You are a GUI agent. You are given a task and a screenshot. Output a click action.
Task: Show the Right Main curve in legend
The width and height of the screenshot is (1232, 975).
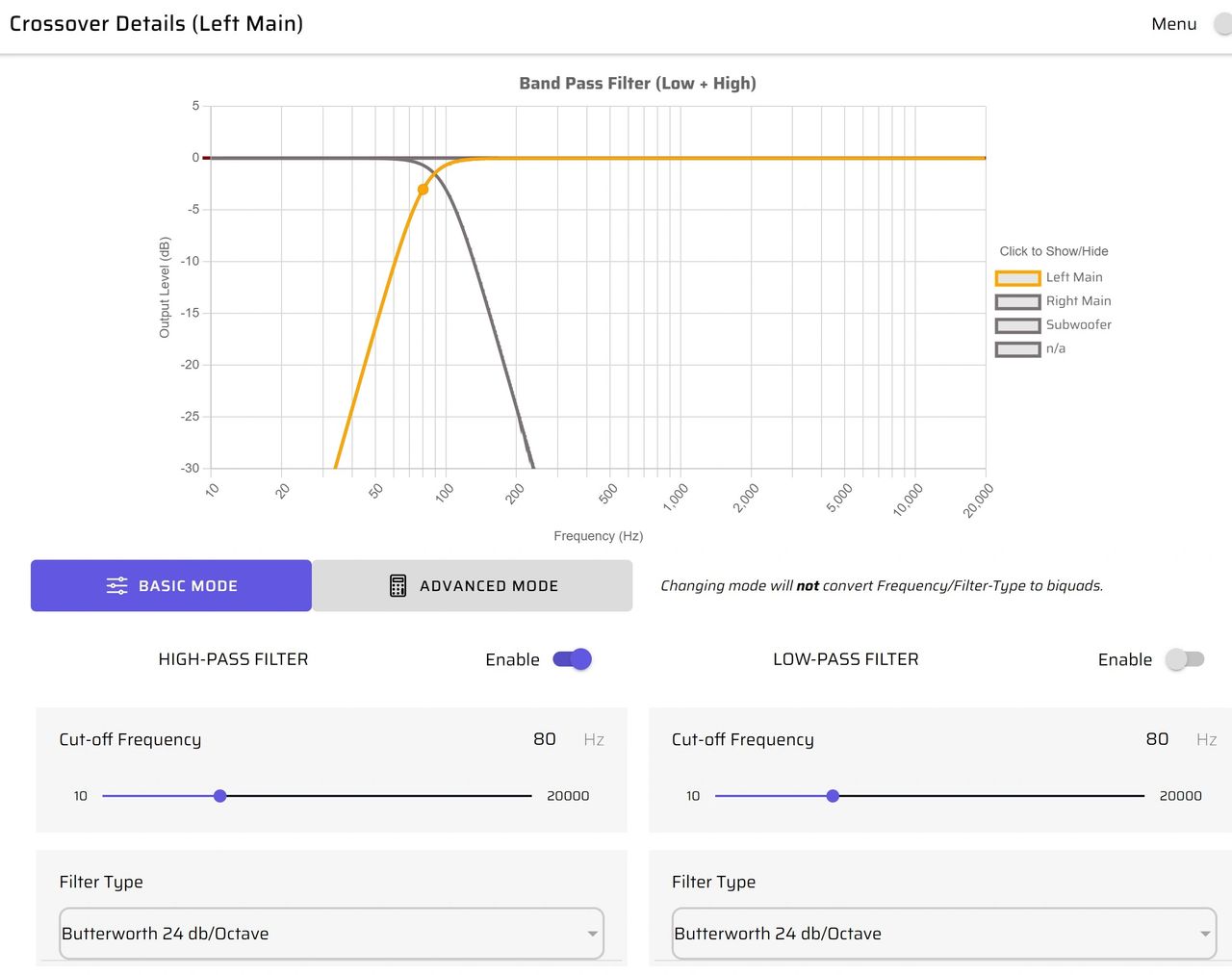(1017, 301)
